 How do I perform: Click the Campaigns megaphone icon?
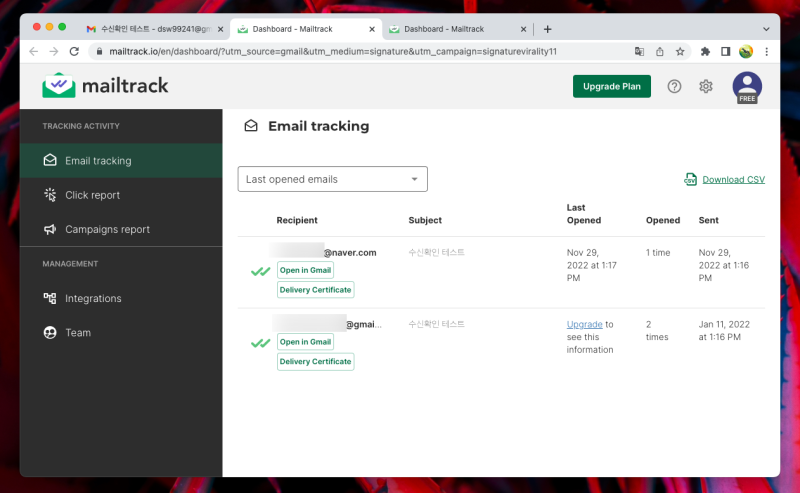tap(50, 229)
